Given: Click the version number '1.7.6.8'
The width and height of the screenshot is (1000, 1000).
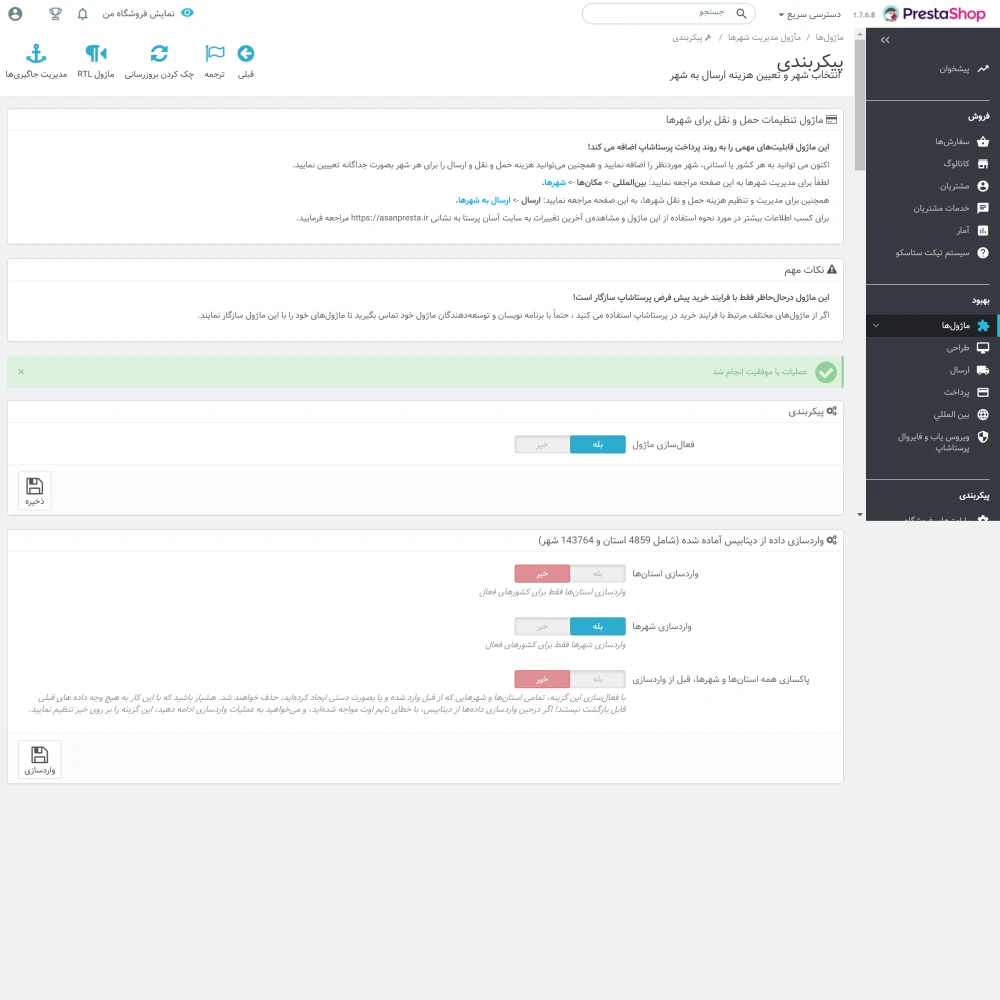Looking at the screenshot, I should click(x=864, y=15).
